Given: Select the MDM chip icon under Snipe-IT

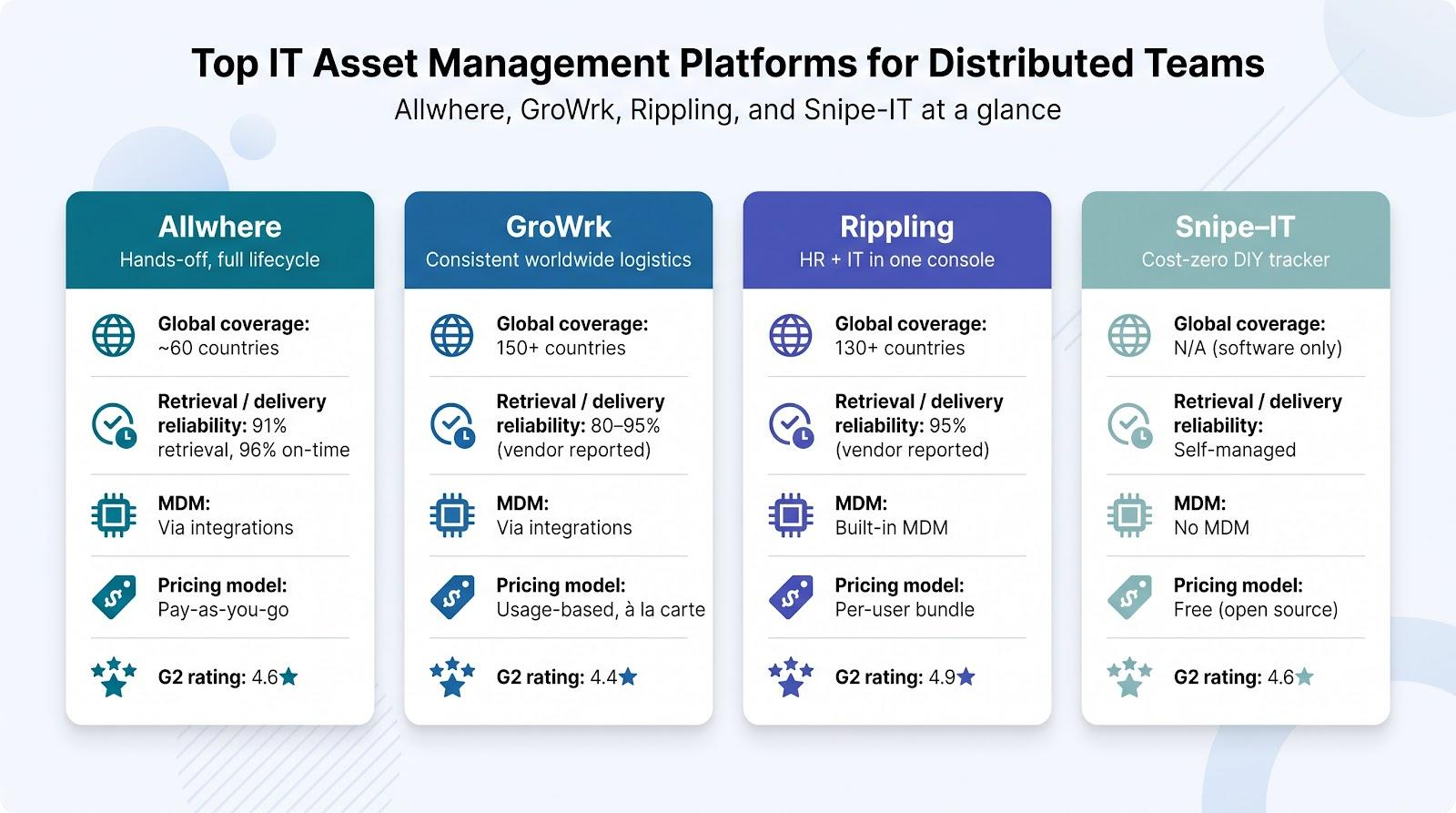Looking at the screenshot, I should [x=1129, y=515].
